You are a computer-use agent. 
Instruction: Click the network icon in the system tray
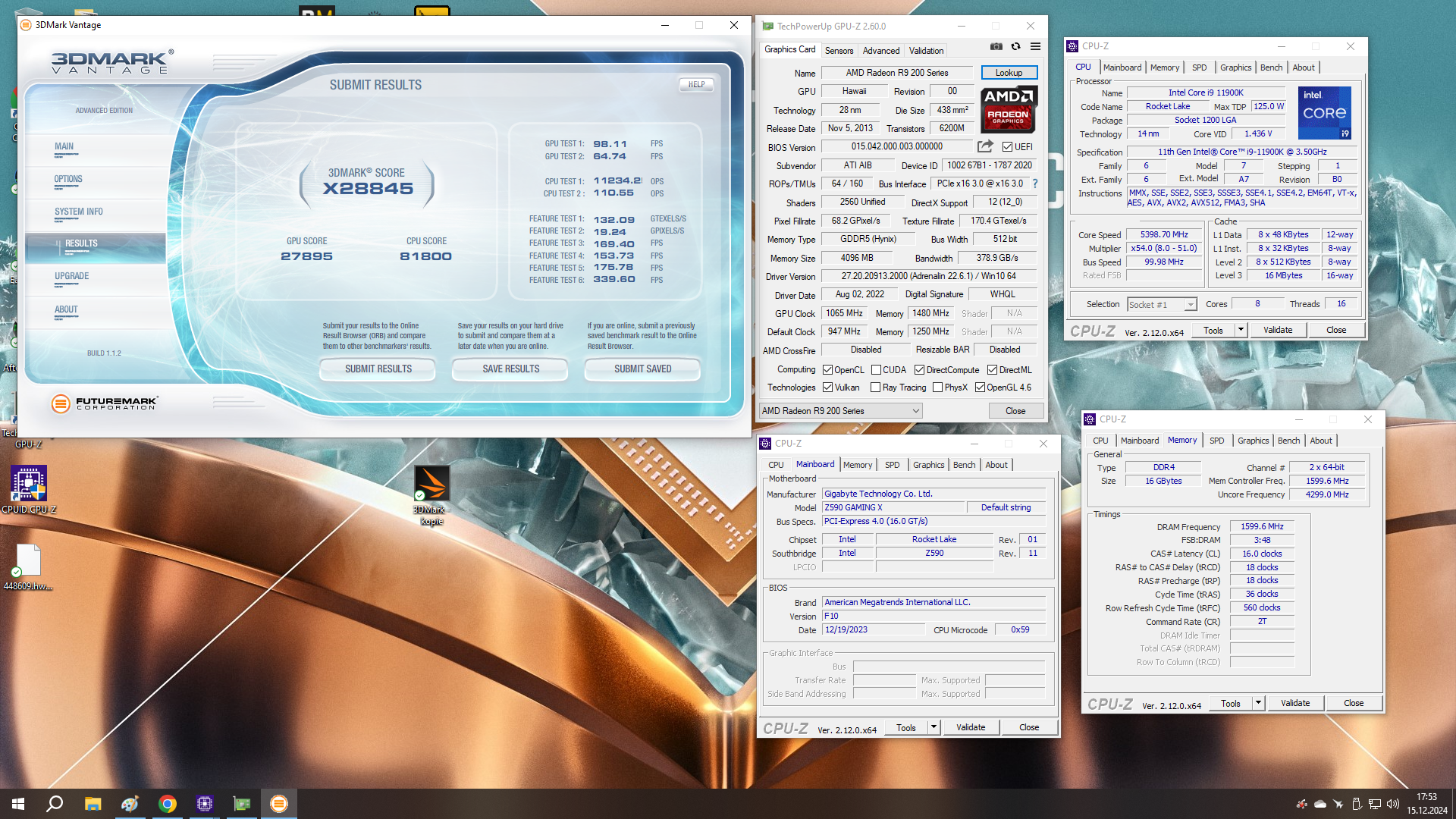1374,804
